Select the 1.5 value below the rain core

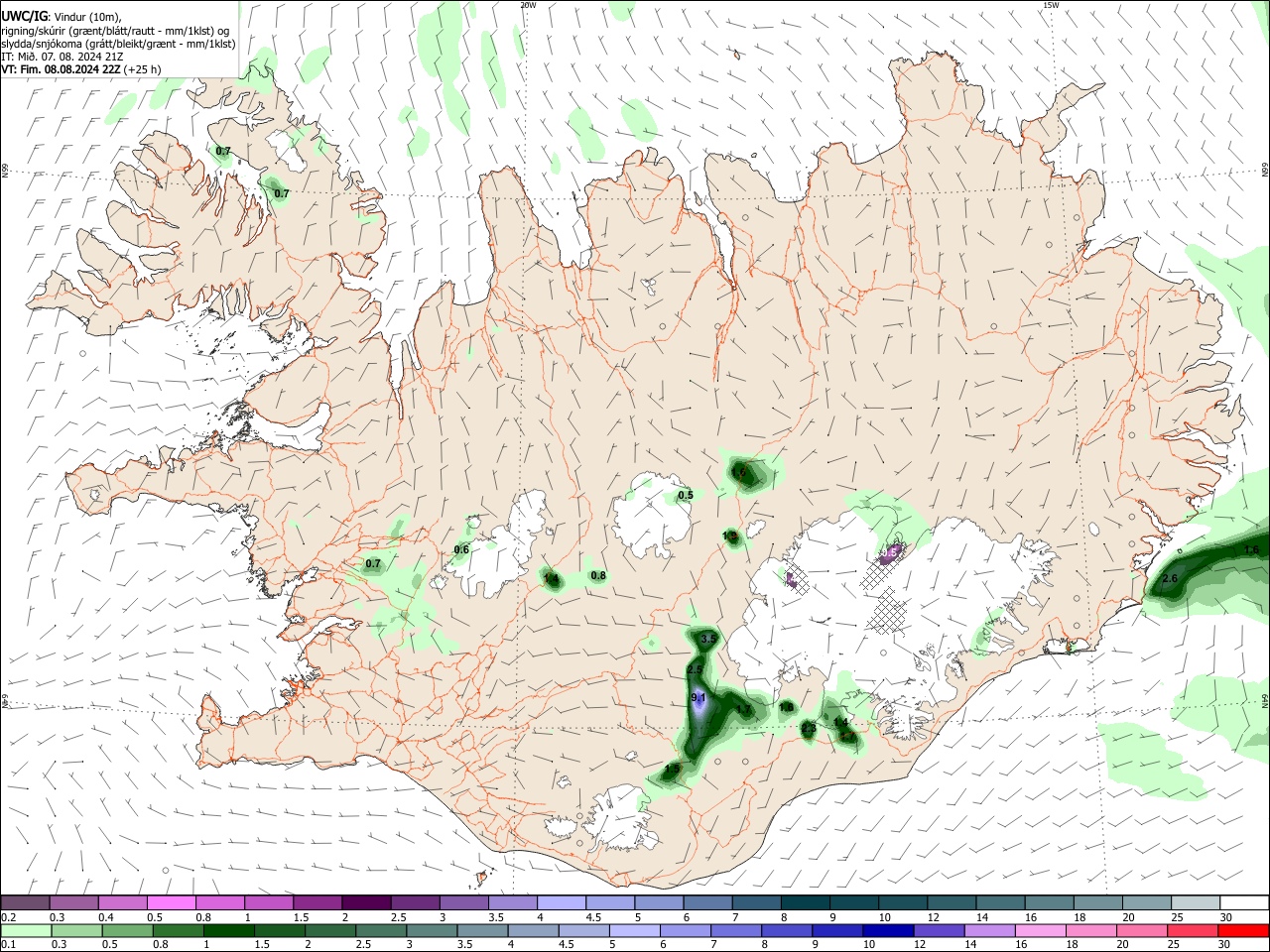pyautogui.click(x=672, y=769)
